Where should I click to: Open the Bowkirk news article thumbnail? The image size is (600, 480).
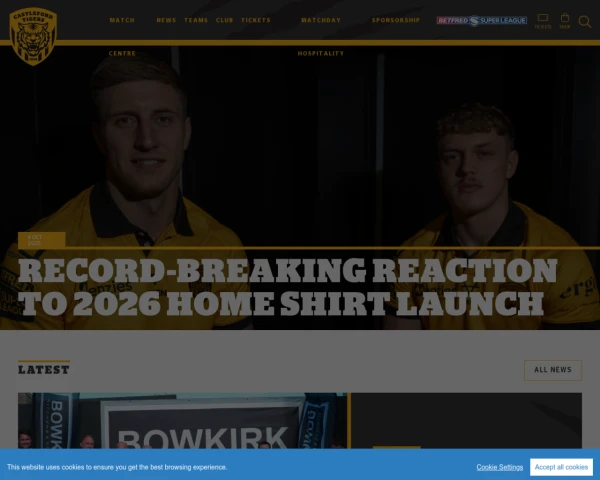pos(183,421)
